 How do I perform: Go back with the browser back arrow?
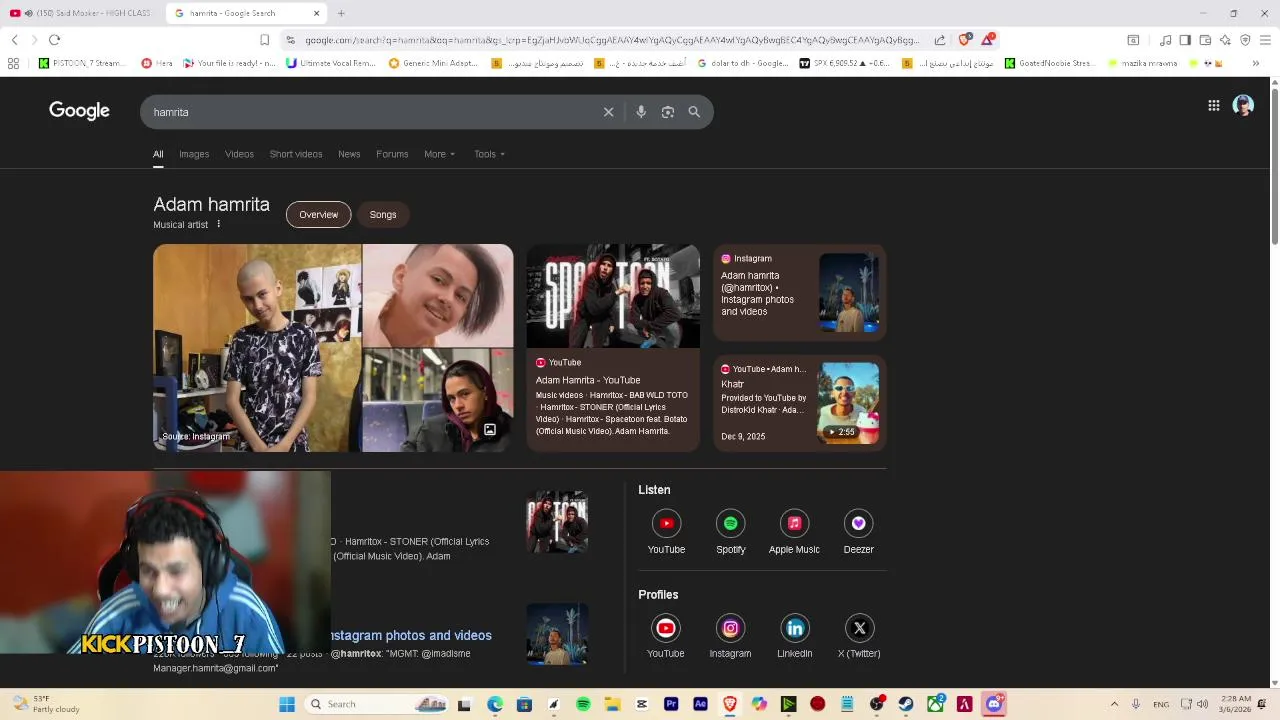point(14,40)
